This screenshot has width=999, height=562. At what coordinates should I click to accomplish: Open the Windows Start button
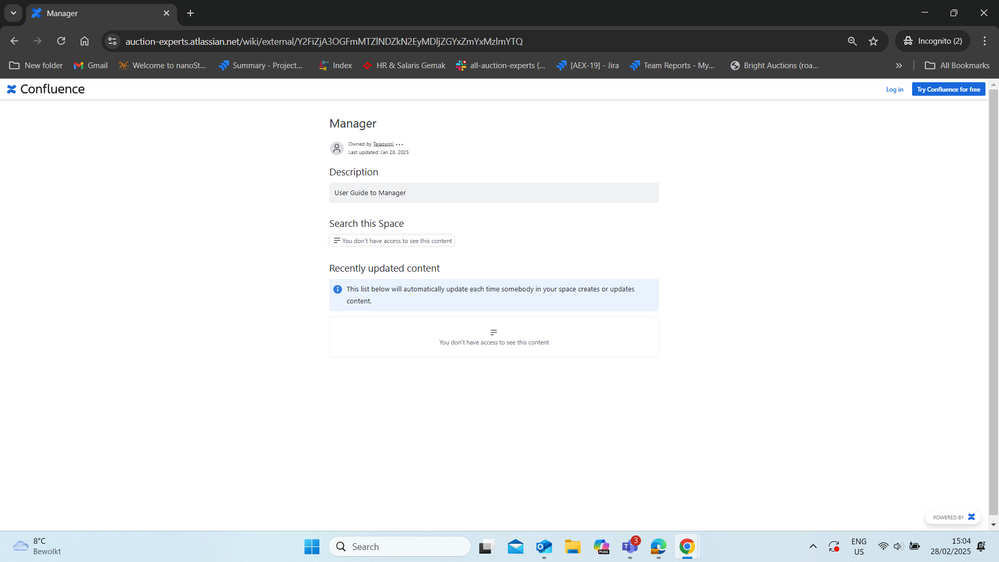312,546
